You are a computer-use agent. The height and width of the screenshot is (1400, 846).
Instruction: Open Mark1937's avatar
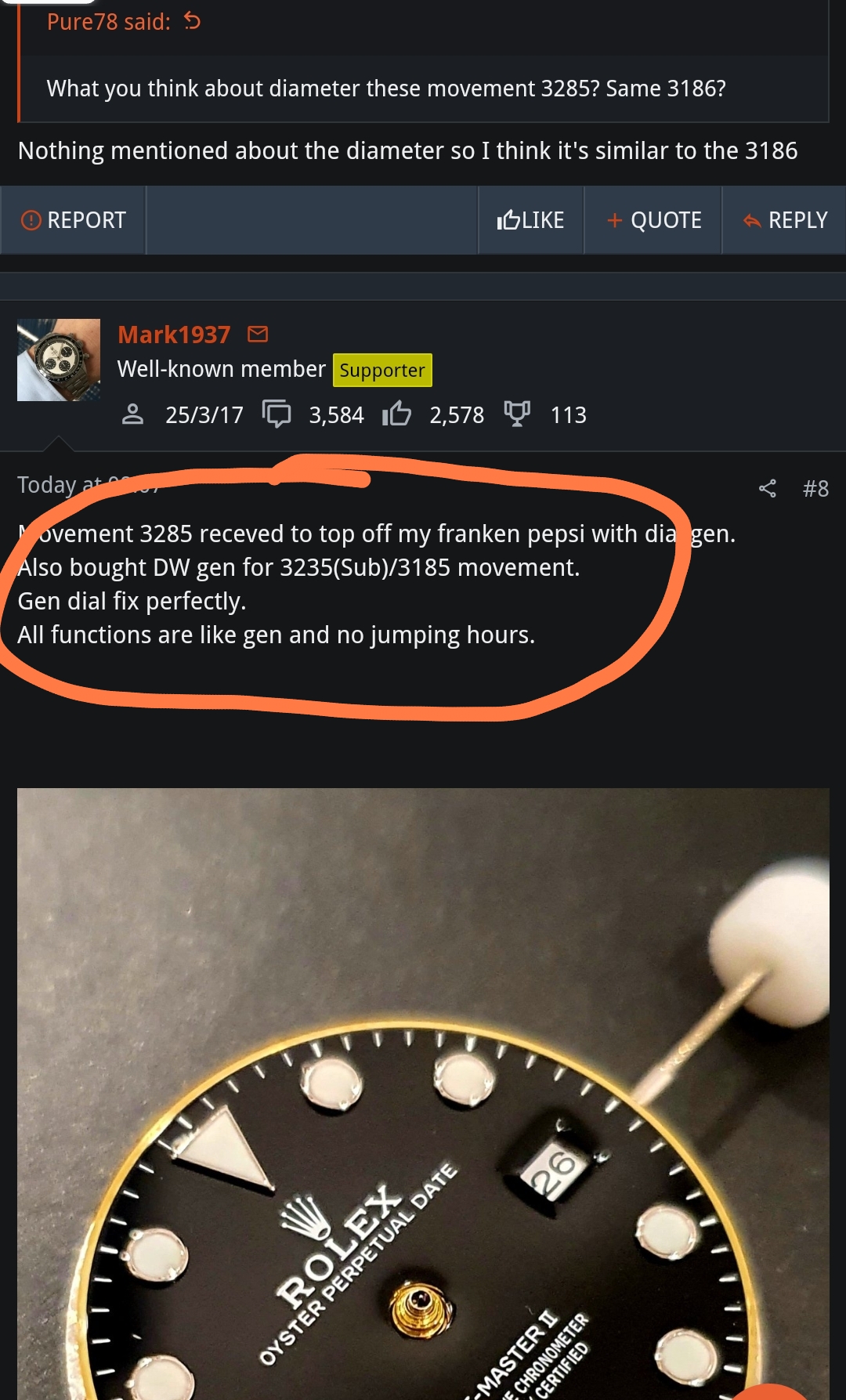[59, 360]
